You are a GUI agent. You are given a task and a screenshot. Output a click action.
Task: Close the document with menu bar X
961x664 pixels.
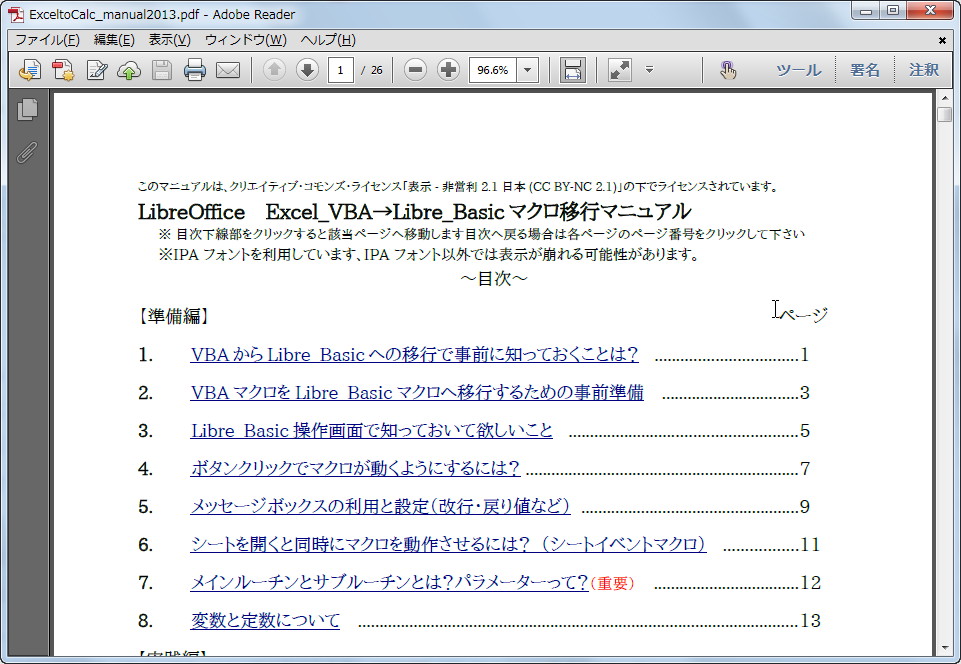pyautogui.click(x=942, y=40)
